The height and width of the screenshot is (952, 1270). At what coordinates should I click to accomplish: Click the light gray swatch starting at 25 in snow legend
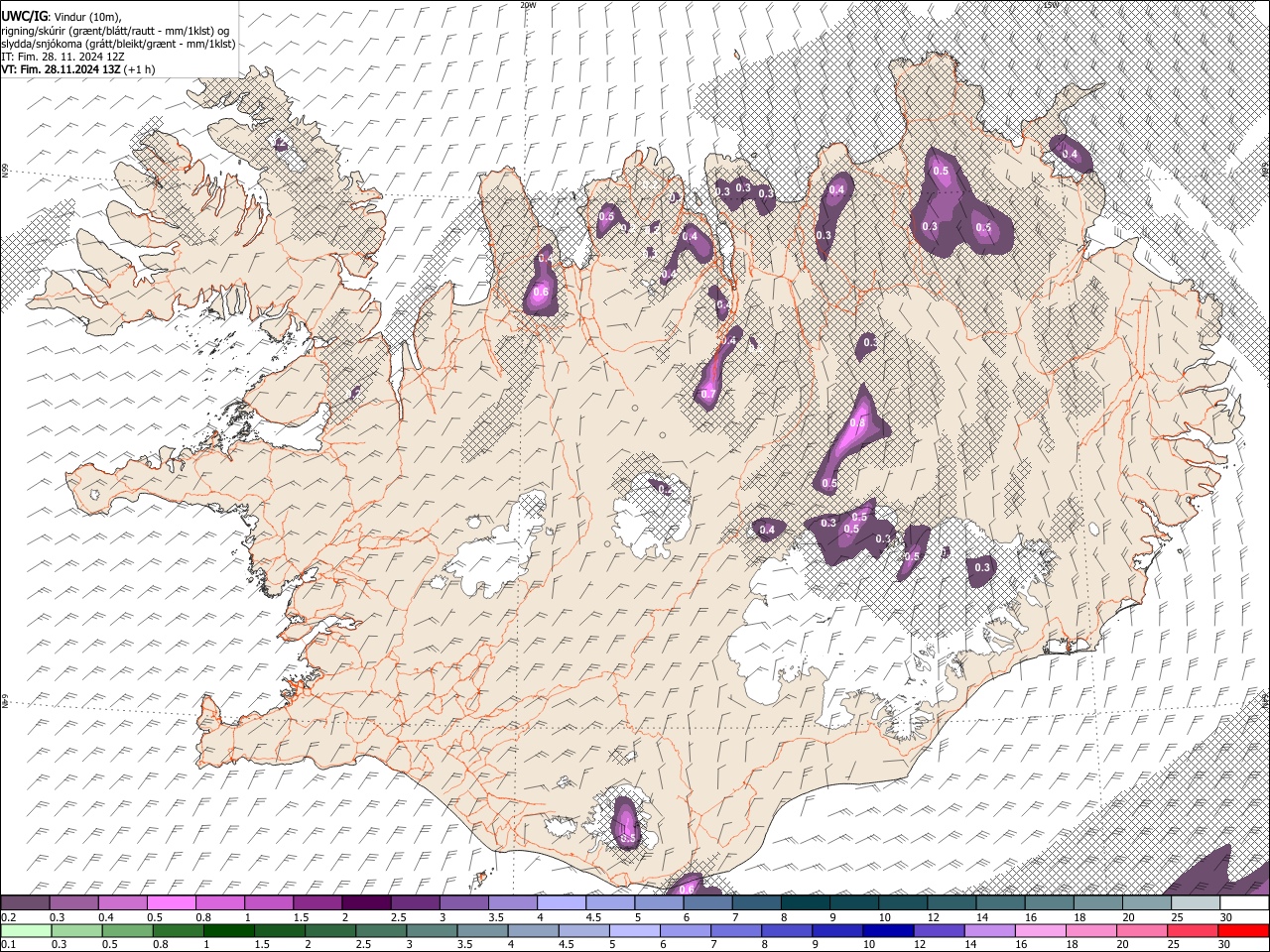coord(1196,903)
